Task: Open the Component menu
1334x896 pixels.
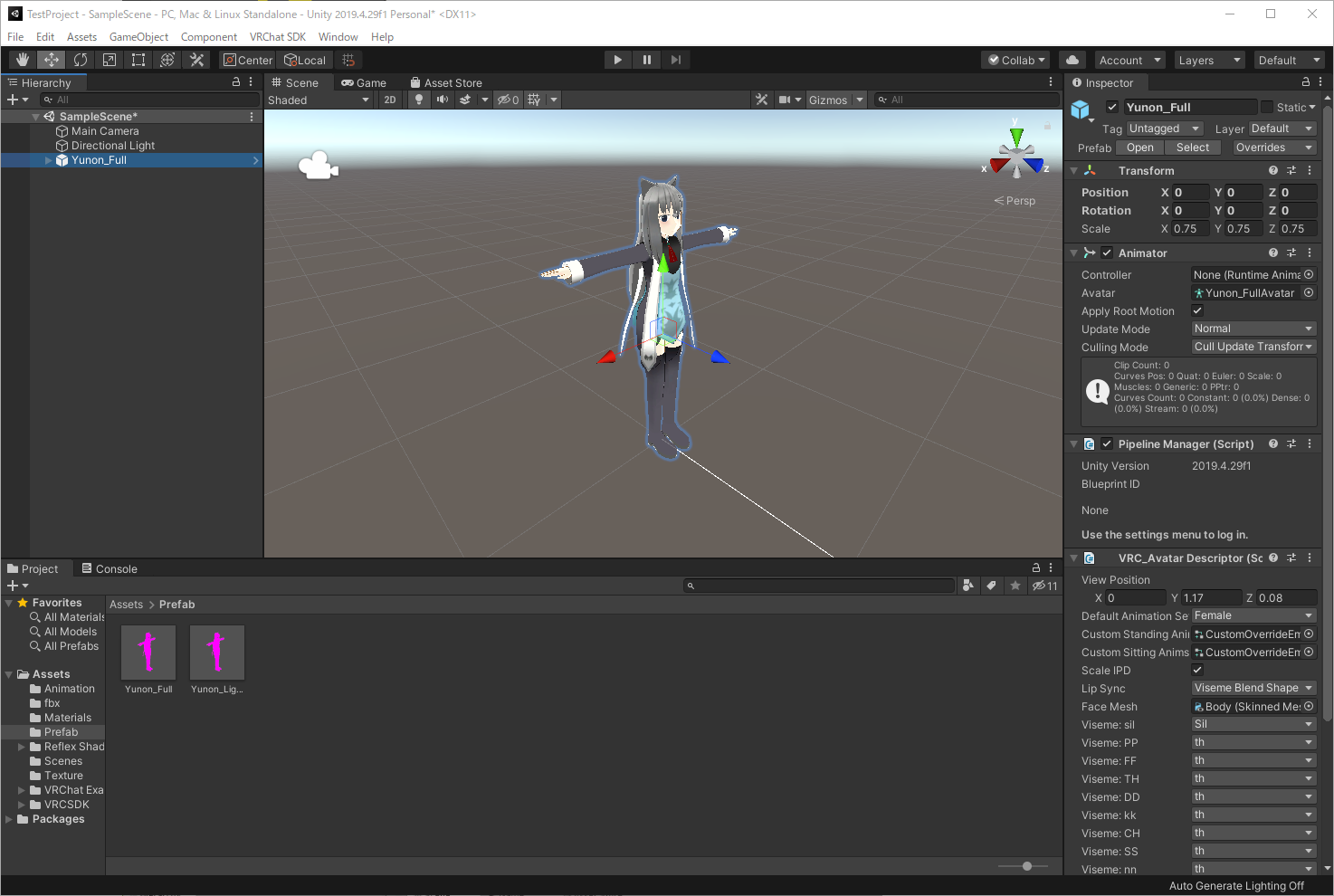Action: pyautogui.click(x=209, y=37)
